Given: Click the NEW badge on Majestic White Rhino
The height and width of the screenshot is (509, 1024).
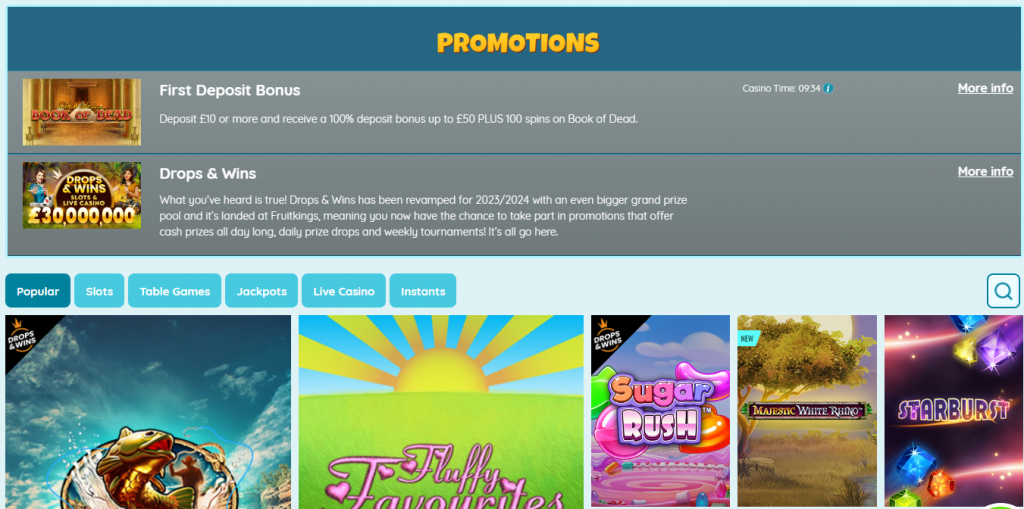Looking at the screenshot, I should pyautogui.click(x=746, y=339).
